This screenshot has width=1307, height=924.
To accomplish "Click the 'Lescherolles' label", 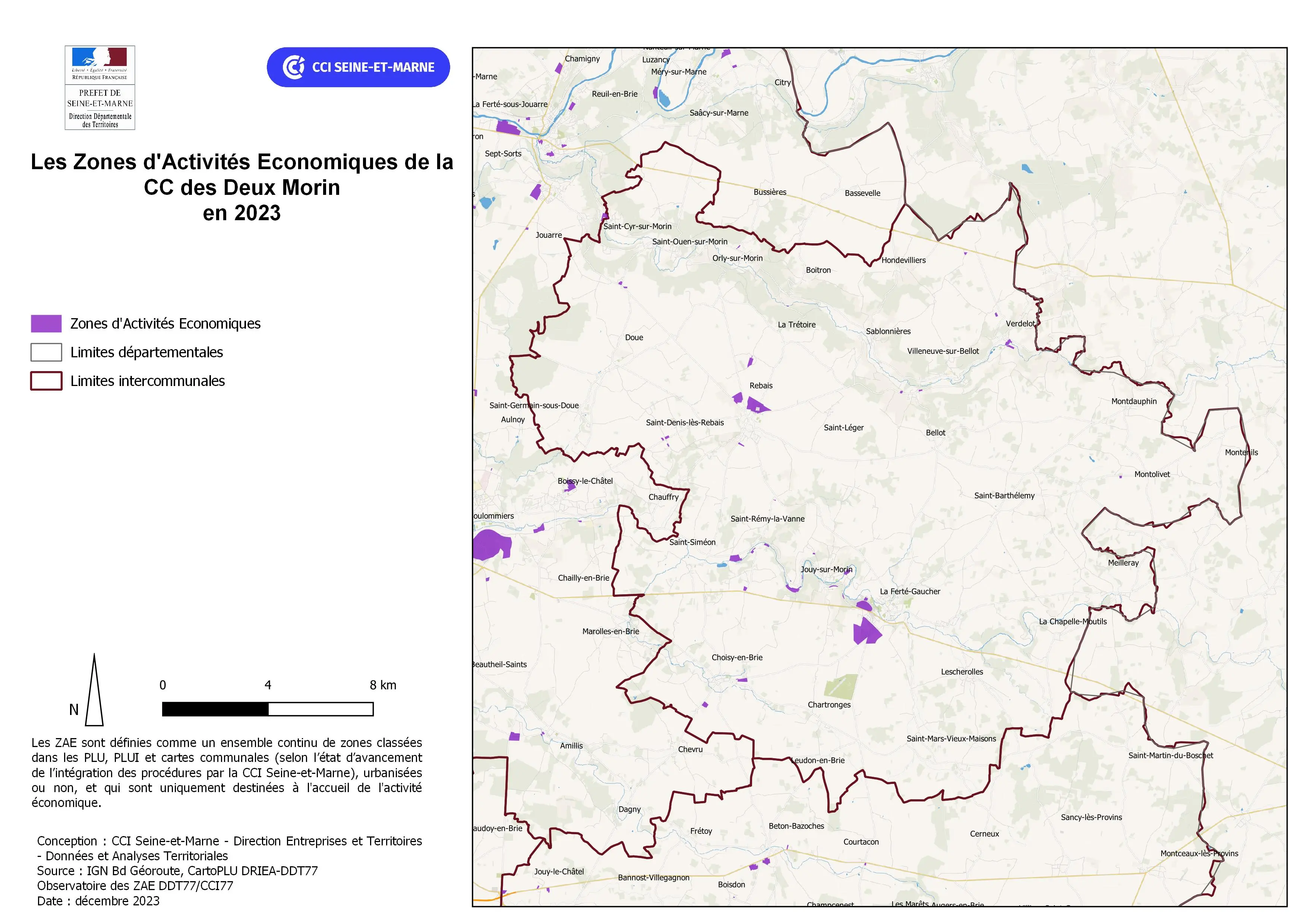I will [962, 672].
